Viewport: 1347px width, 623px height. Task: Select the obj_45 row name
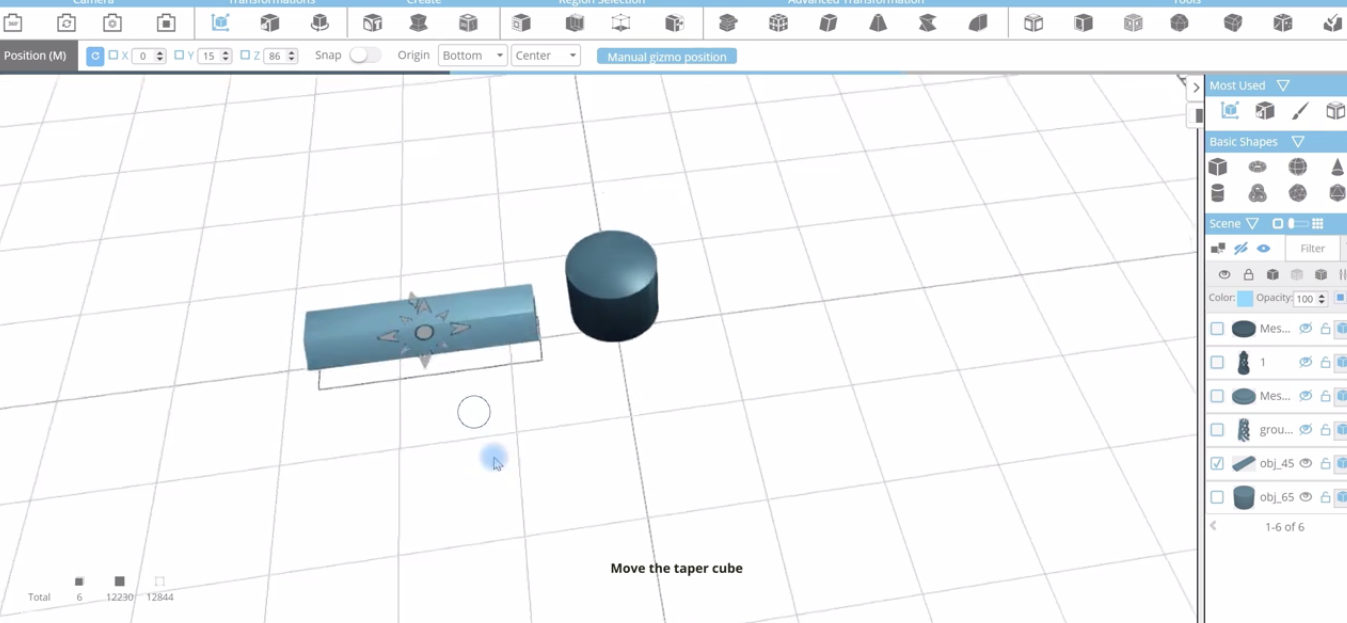pos(1277,463)
